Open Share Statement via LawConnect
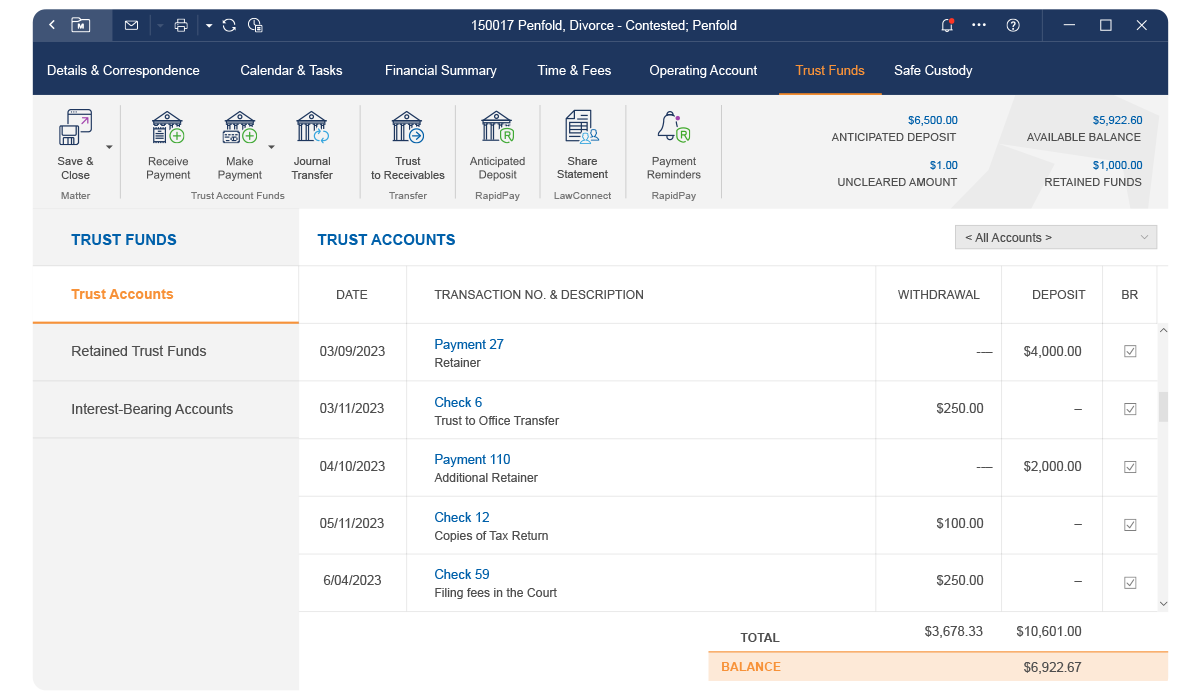Viewport: 1200px width, 700px height. coord(581,128)
